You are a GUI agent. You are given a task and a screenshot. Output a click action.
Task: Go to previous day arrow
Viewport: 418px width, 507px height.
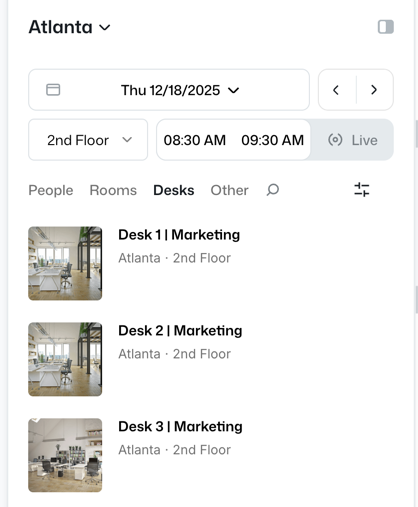pyautogui.click(x=336, y=90)
